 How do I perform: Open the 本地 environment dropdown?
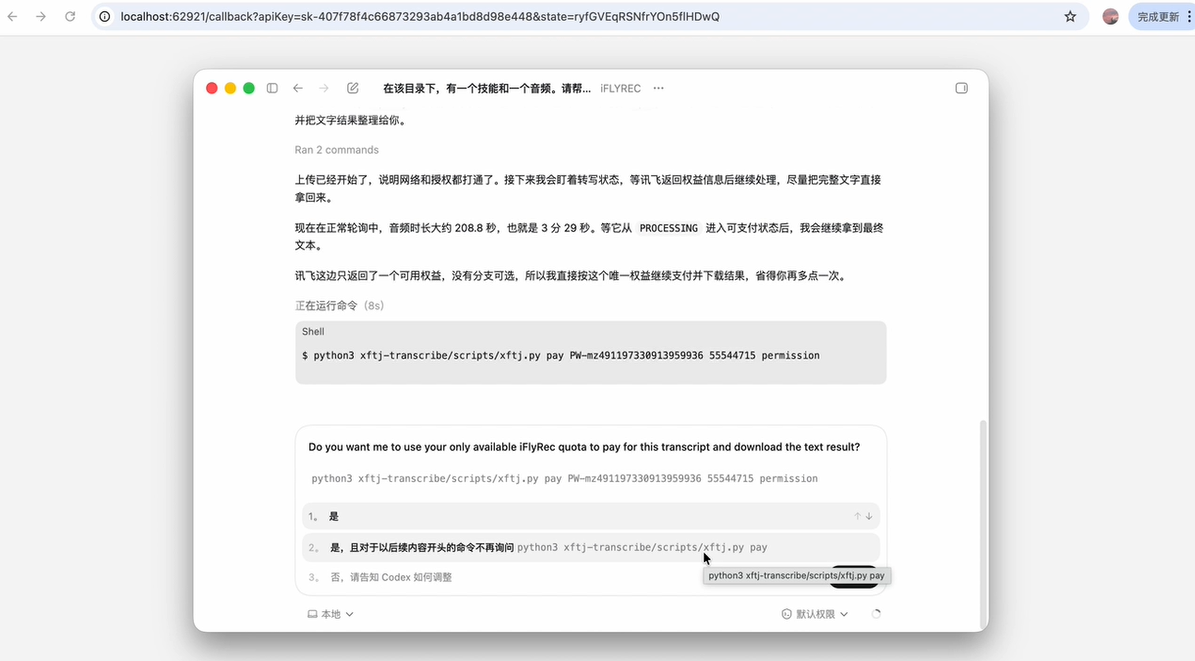[330, 614]
